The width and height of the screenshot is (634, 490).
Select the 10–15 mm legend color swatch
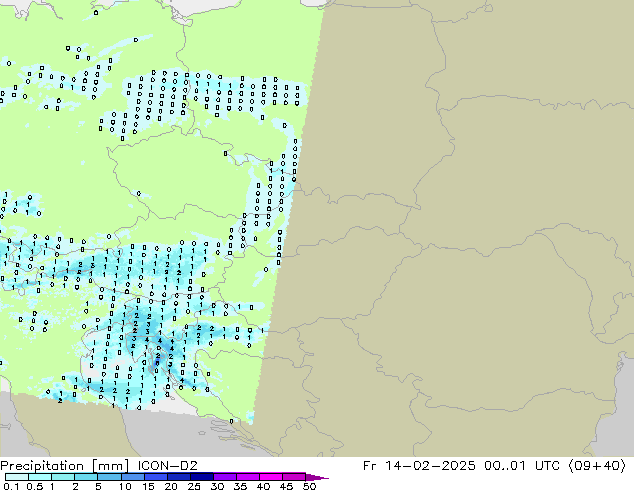tap(132, 477)
